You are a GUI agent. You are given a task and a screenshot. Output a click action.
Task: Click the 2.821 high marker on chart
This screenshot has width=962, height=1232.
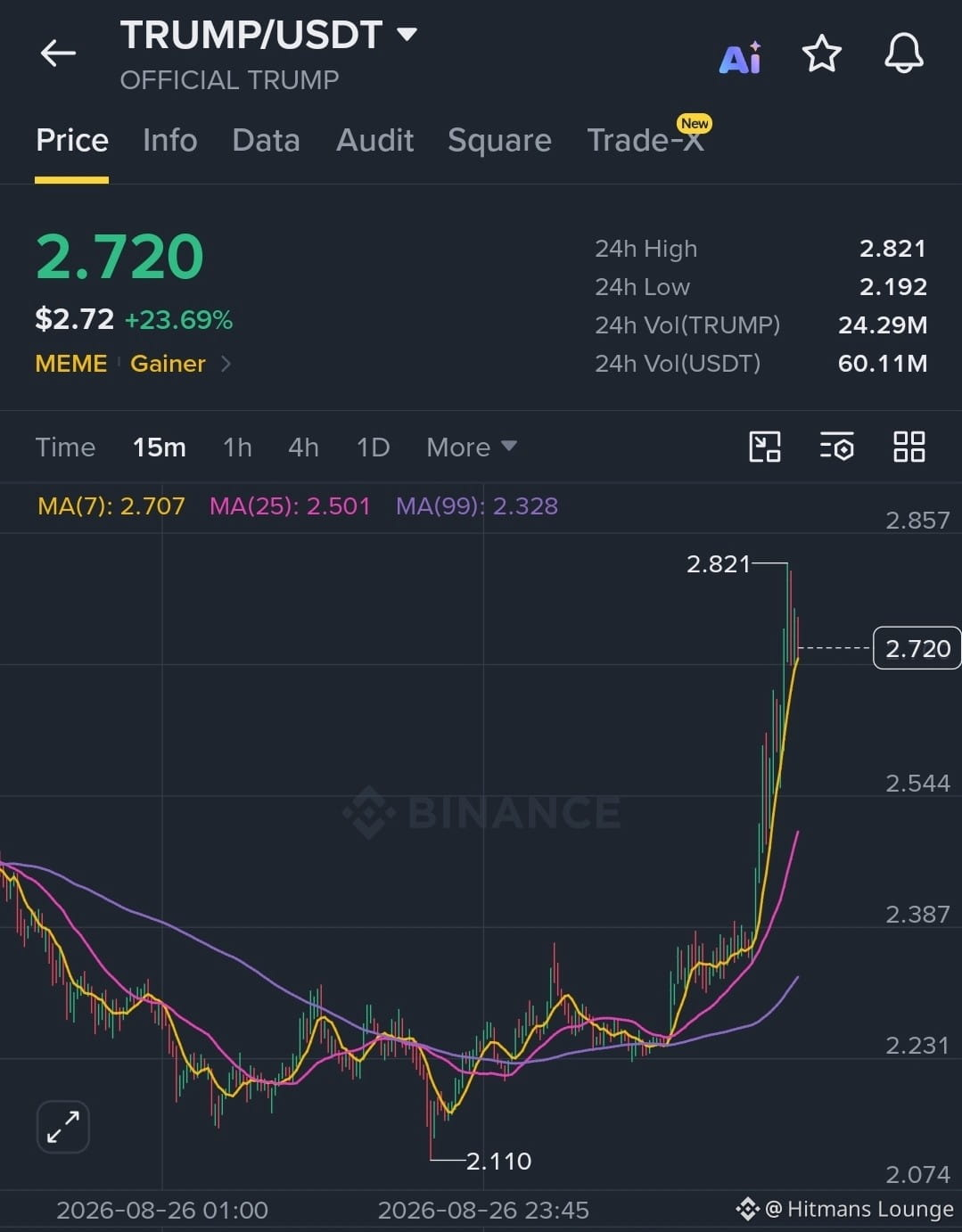(x=719, y=563)
